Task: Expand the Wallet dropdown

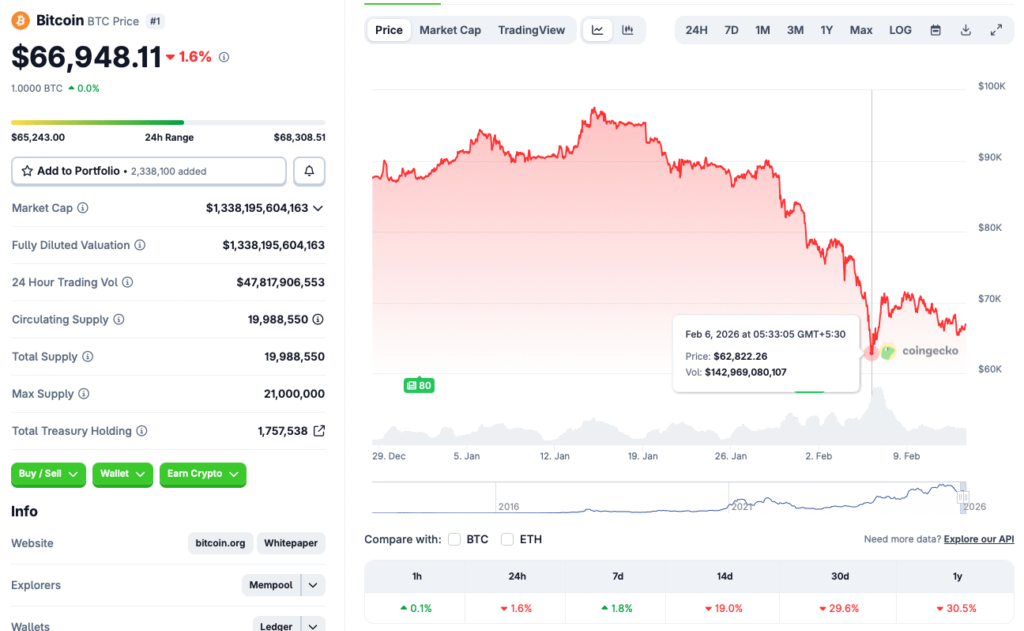Action: pos(123,474)
